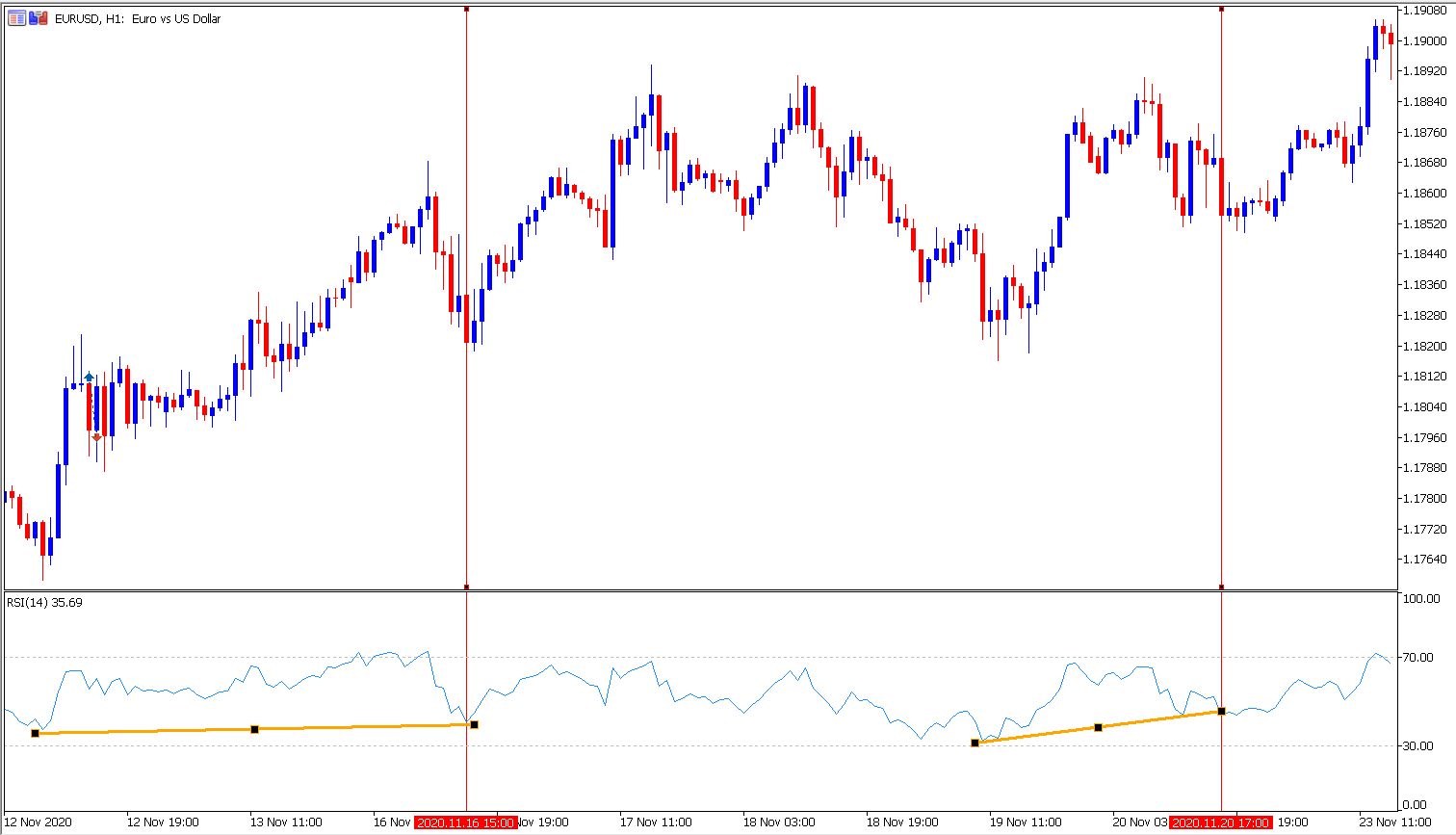Viewport: 1456px width, 835px height.
Task: Click the 1.17640 price axis label
Action: pyautogui.click(x=1425, y=559)
